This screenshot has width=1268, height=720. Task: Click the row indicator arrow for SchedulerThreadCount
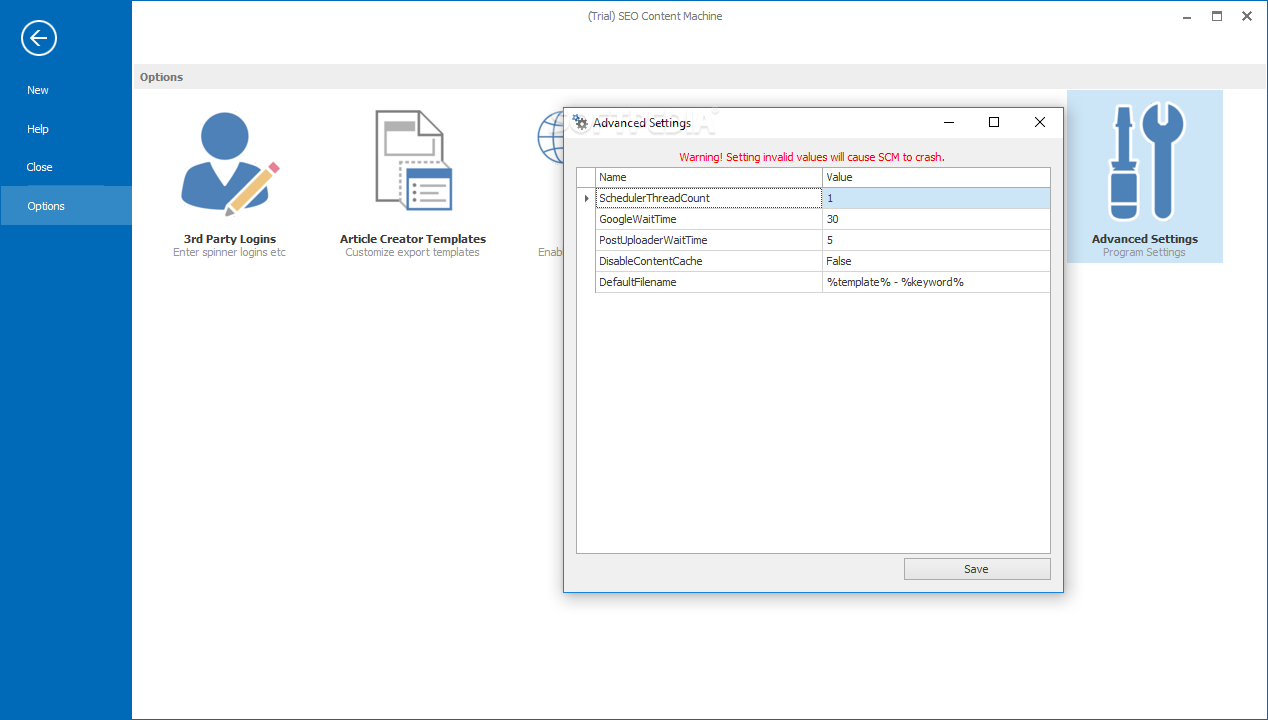coord(586,198)
